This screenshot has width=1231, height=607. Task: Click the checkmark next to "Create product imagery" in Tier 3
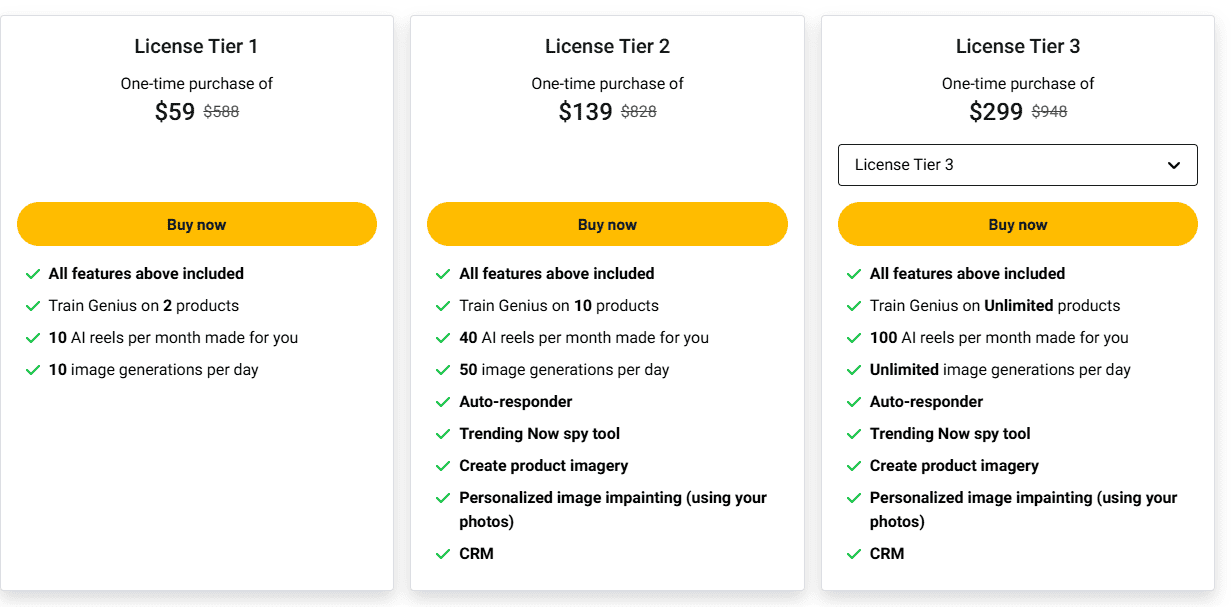[x=854, y=465]
